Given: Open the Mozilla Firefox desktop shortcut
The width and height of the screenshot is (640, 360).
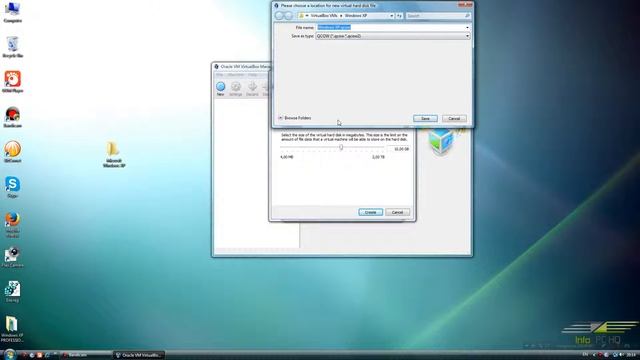Looking at the screenshot, I should coord(13,224).
